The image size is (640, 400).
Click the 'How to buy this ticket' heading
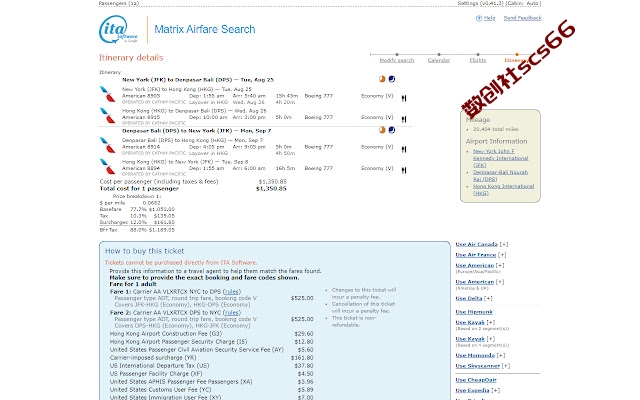(144, 251)
